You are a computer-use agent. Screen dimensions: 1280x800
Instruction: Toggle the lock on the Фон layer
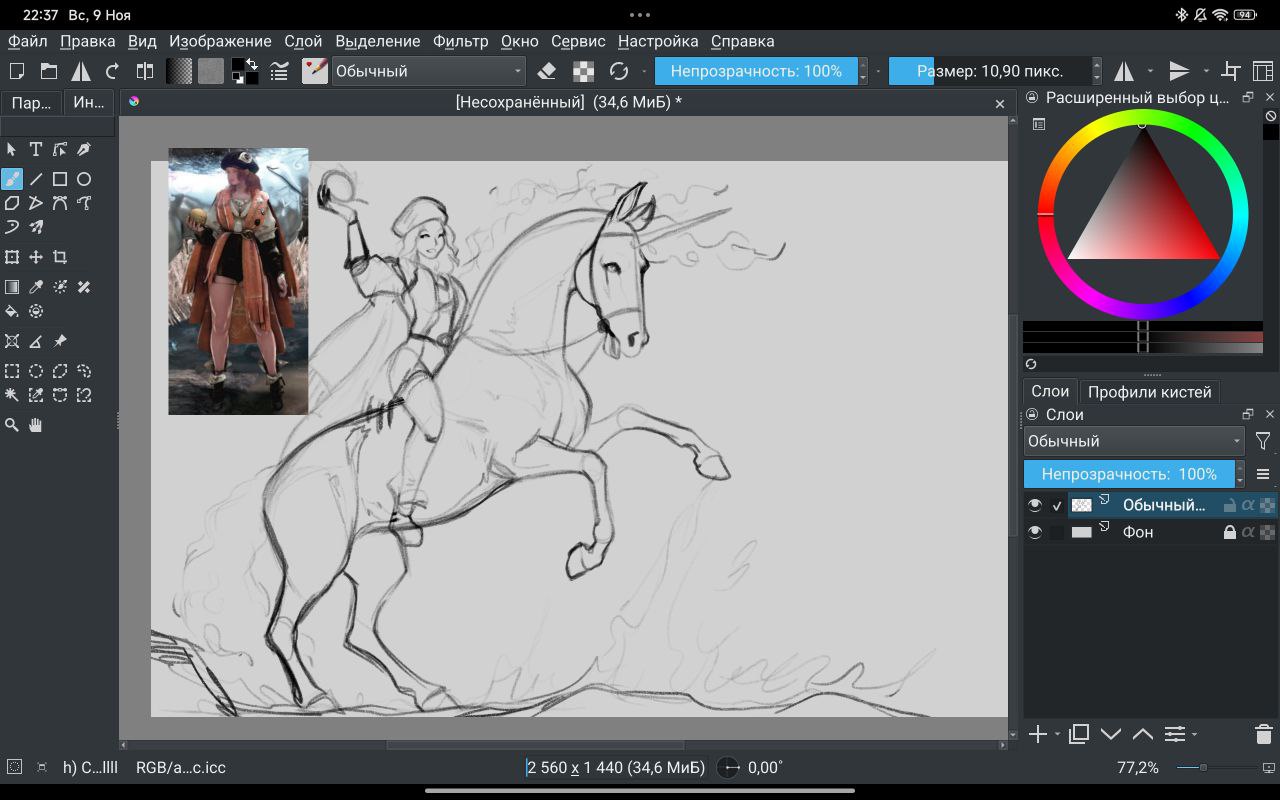tap(1230, 532)
